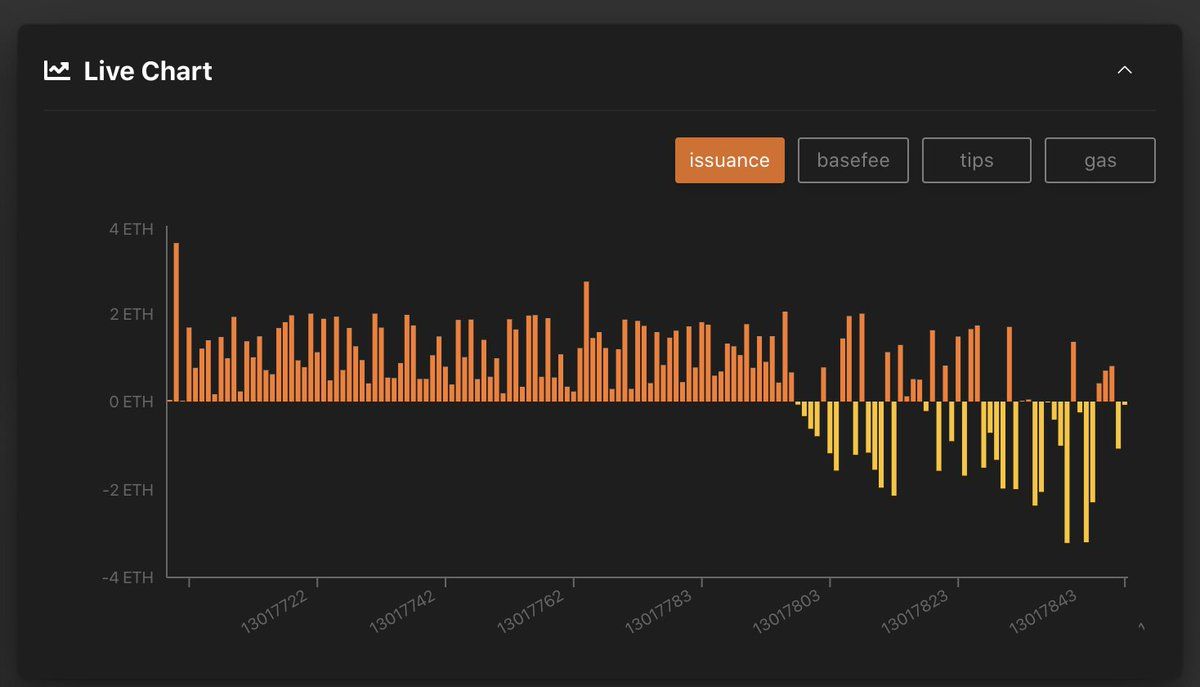
Task: Click the 4 ETH y-axis label
Action: coord(131,229)
